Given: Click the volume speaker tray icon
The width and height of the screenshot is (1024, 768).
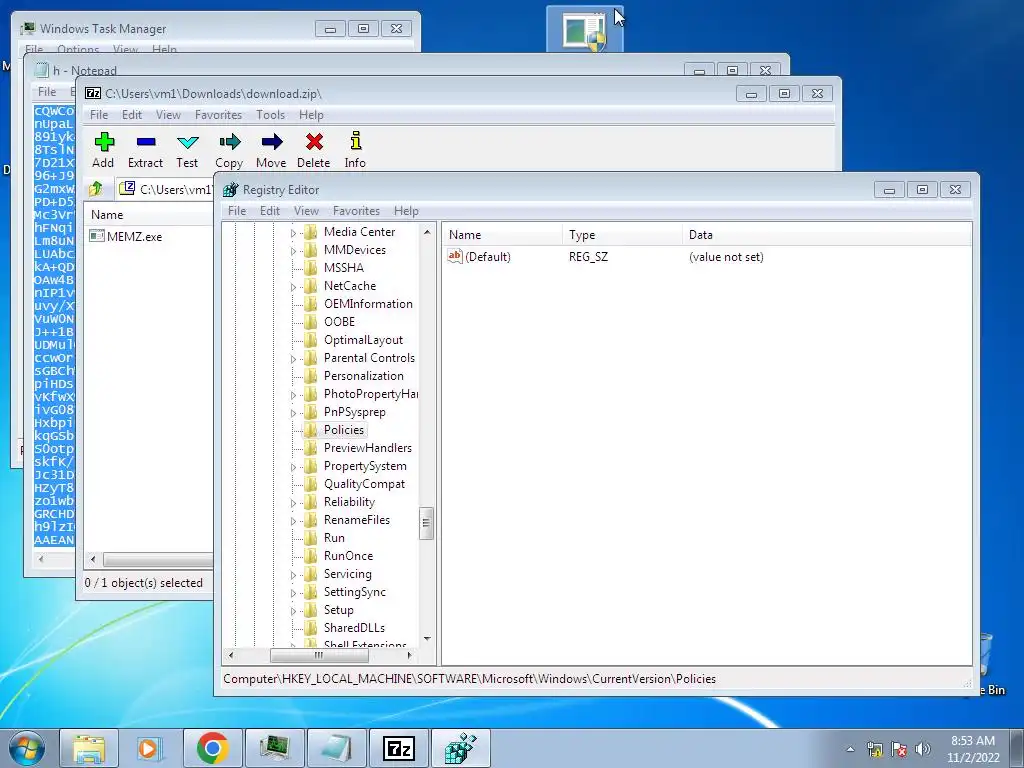Looking at the screenshot, I should tap(923, 749).
